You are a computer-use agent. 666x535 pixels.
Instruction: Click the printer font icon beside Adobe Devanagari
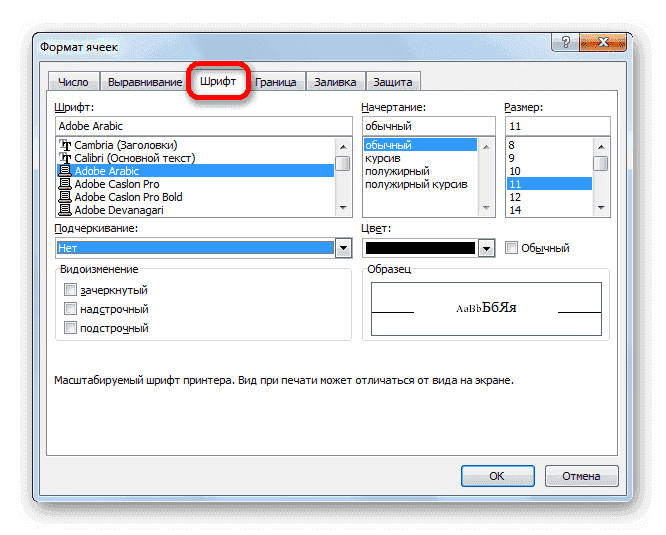[66, 210]
